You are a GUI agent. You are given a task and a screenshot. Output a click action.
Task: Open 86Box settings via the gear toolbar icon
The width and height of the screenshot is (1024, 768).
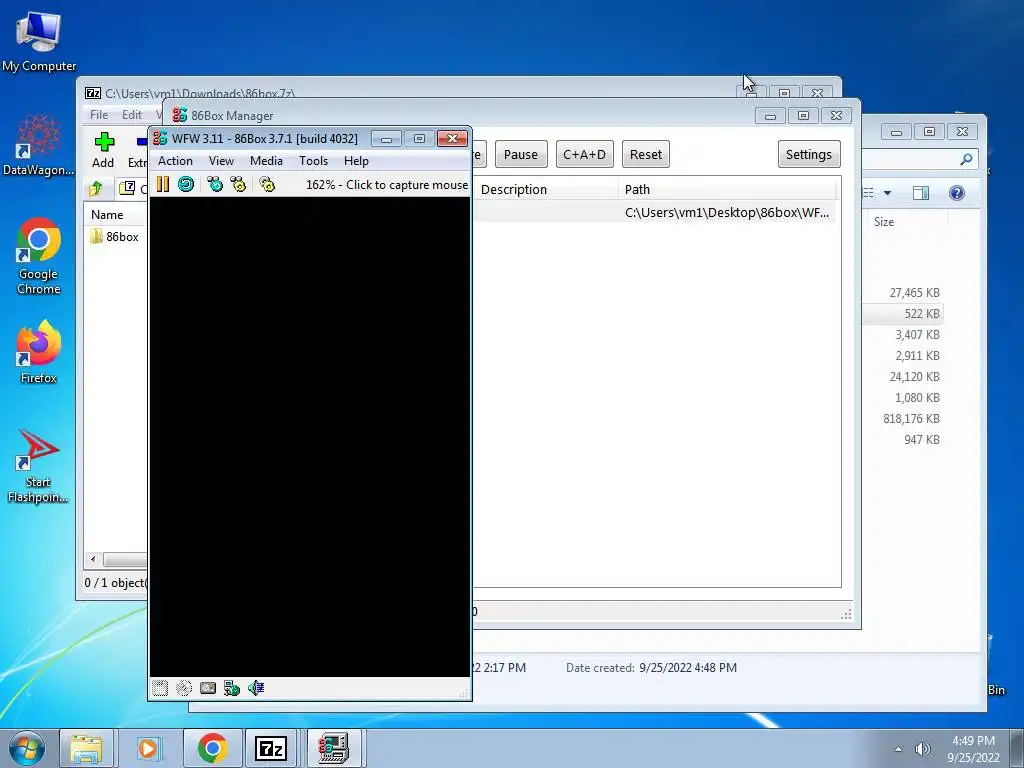point(267,184)
